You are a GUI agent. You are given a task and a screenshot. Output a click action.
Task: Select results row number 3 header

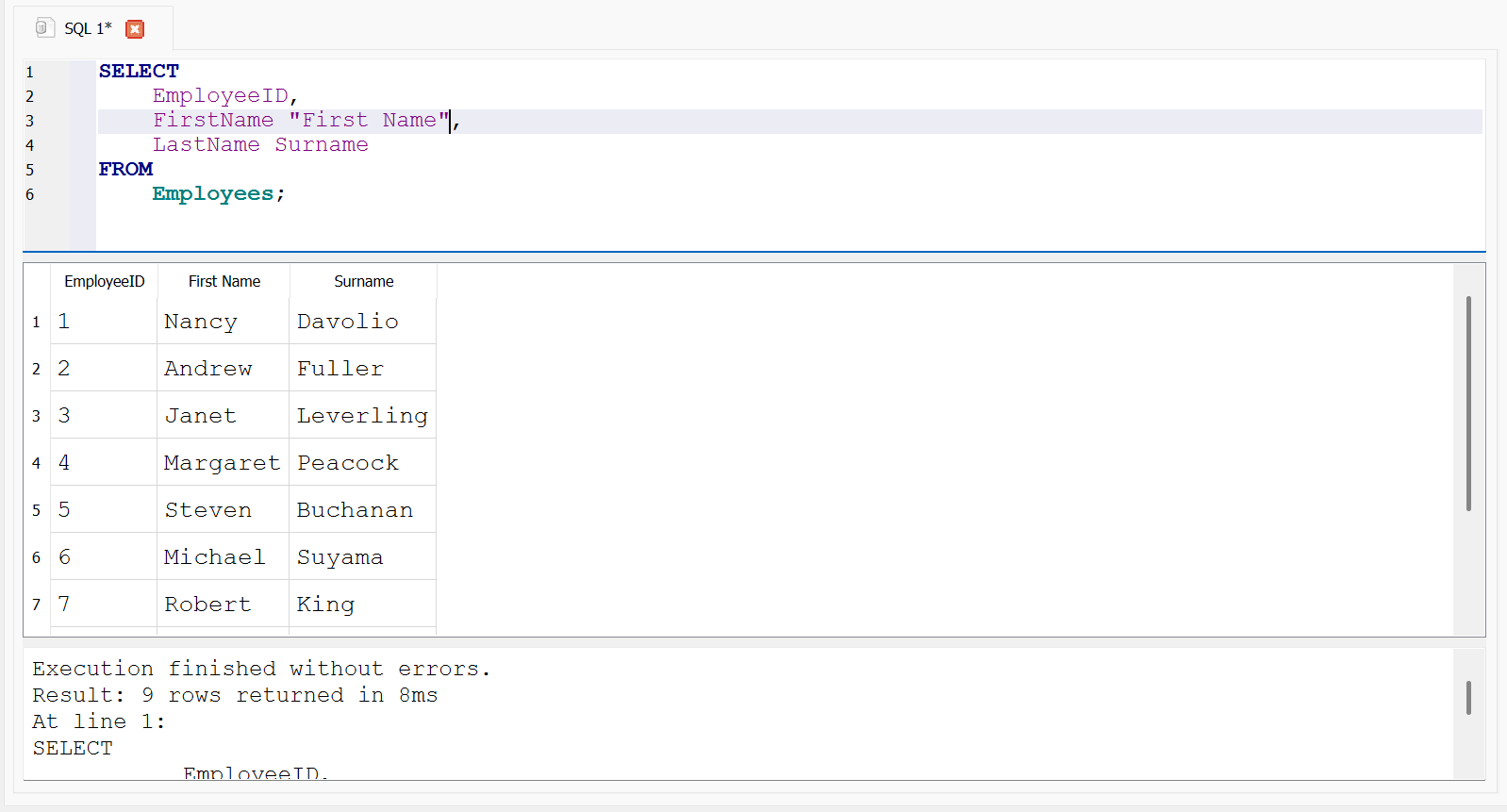37,416
